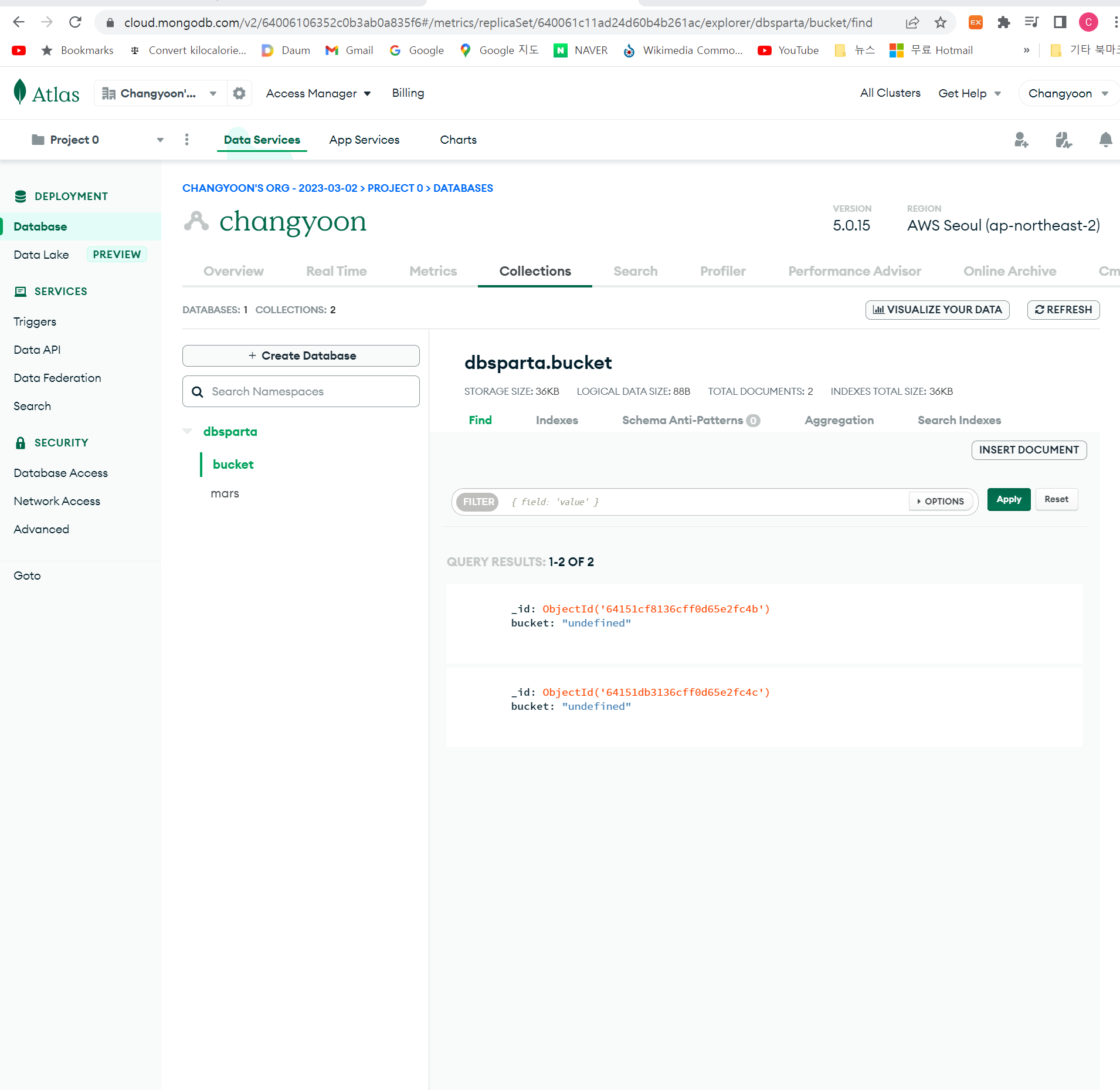Viewport: 1120px width, 1090px height.
Task: Switch to the Charts tab
Action: [x=458, y=140]
